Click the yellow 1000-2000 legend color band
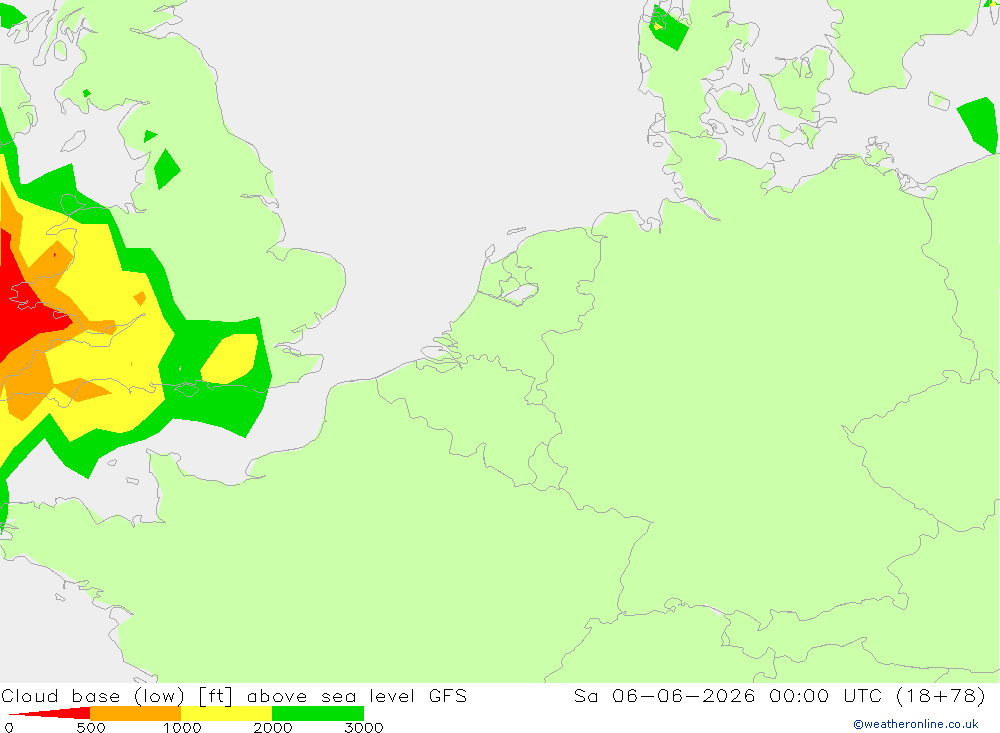 tap(226, 713)
